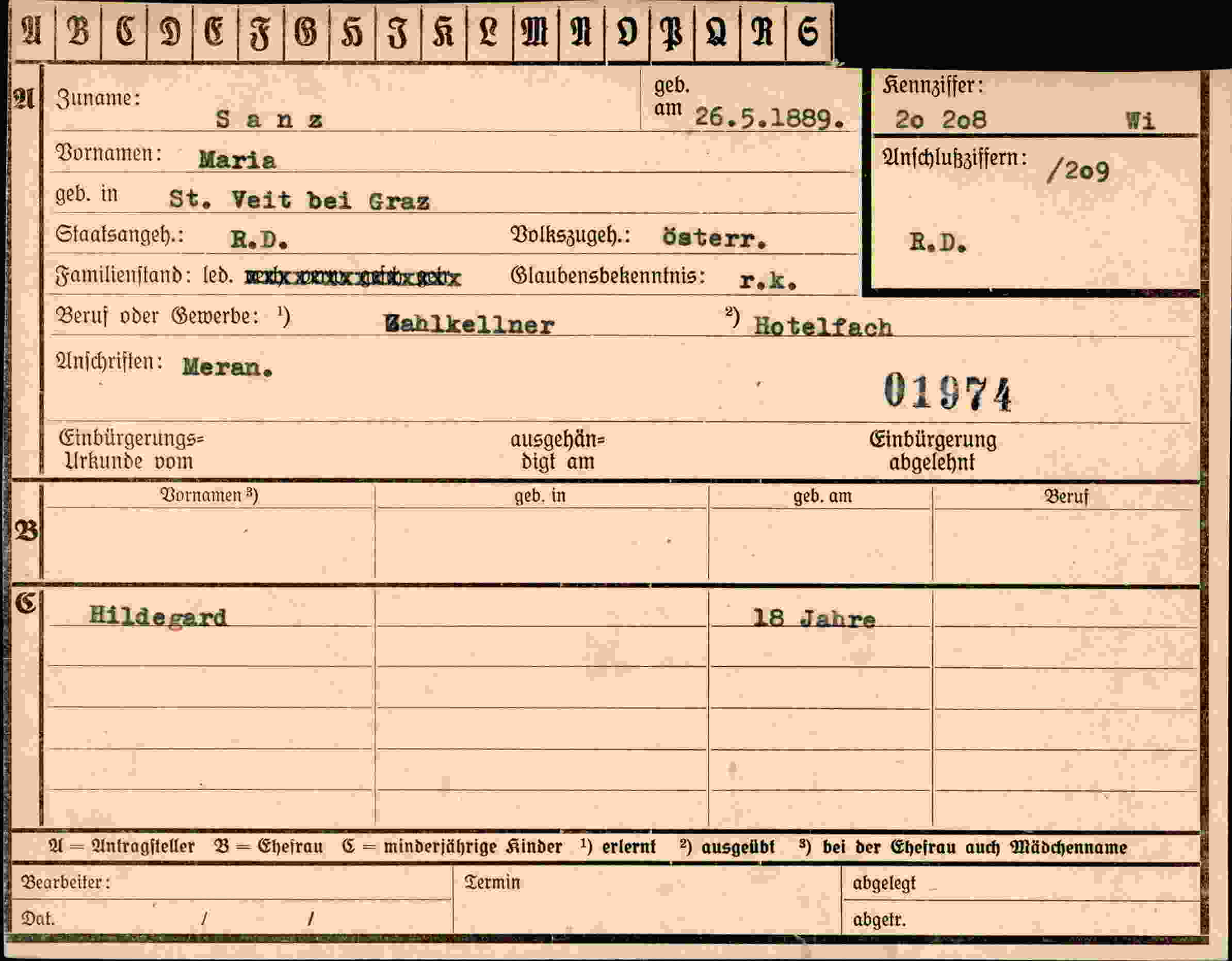This screenshot has height=961, width=1232.
Task: Click the learned trade 'Zahlkellner'
Action: 469,325
